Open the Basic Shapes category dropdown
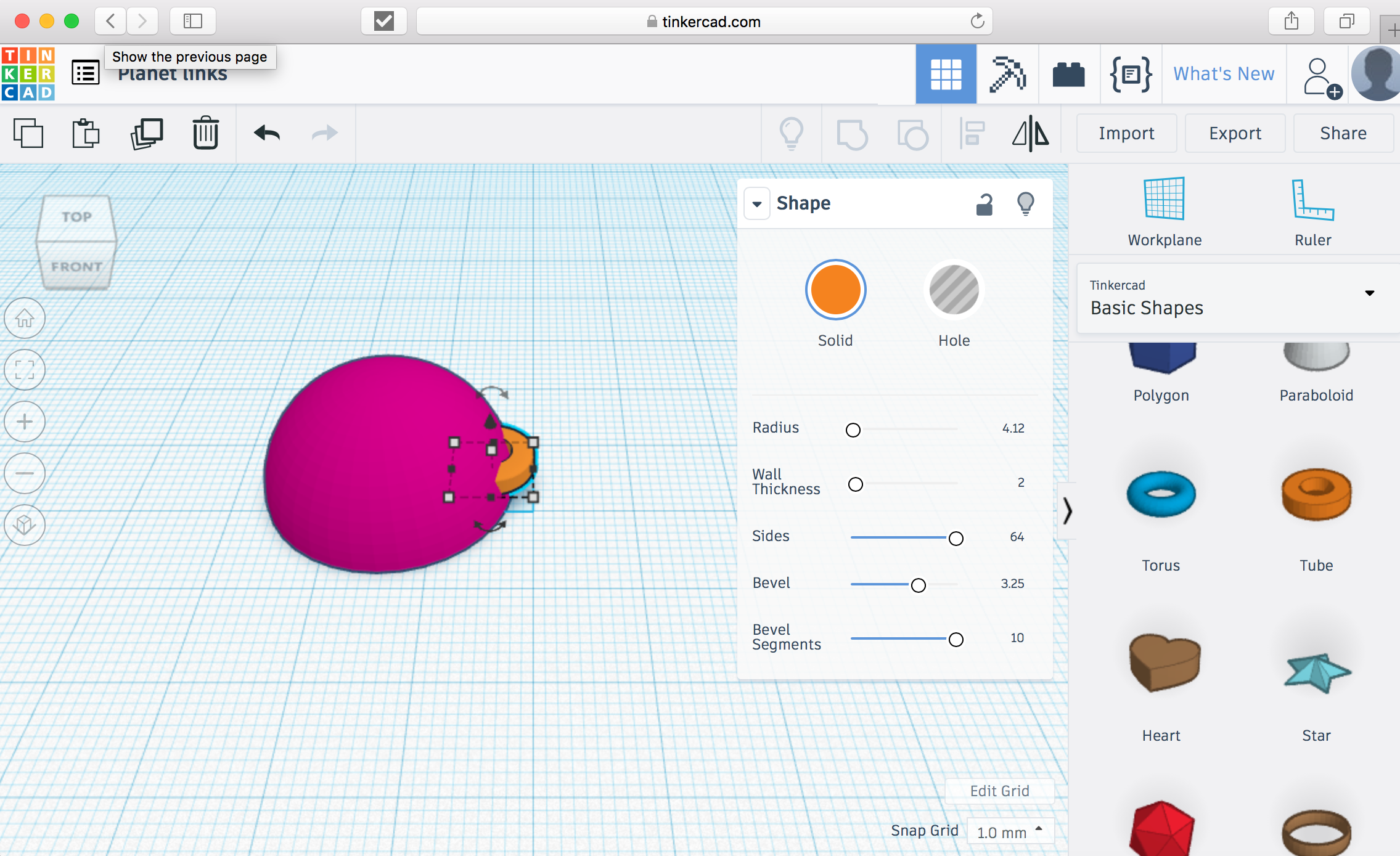Screen dimensions: 1400x856 pyautogui.click(x=1370, y=293)
